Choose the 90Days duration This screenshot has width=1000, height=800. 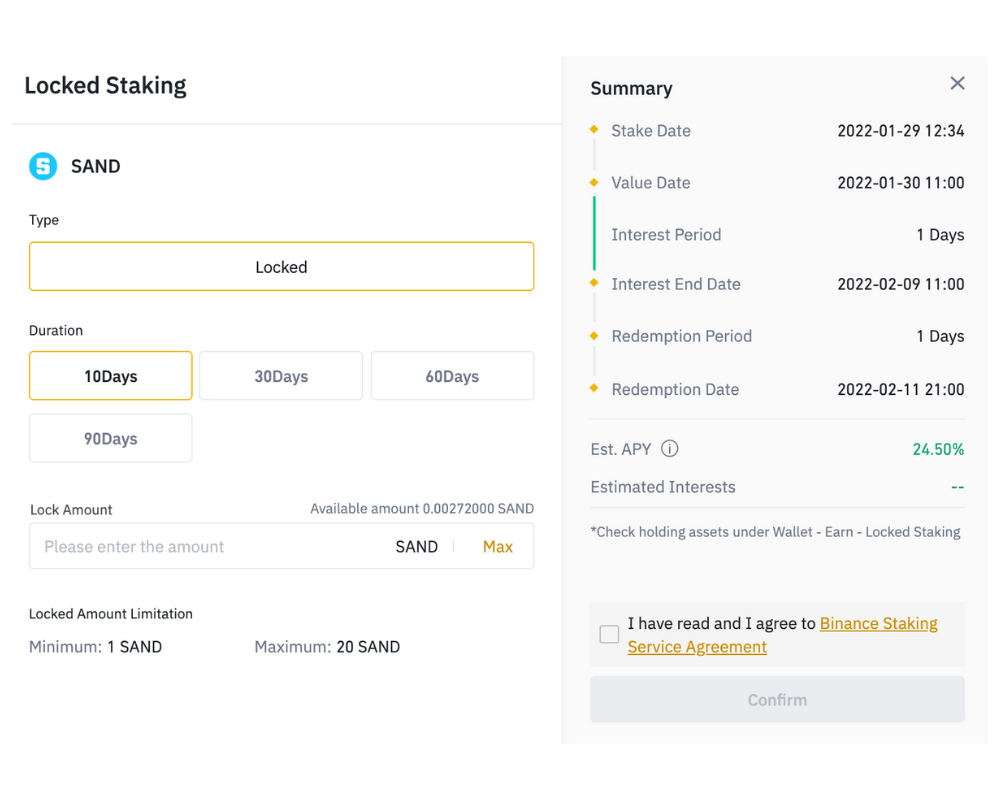coord(110,438)
